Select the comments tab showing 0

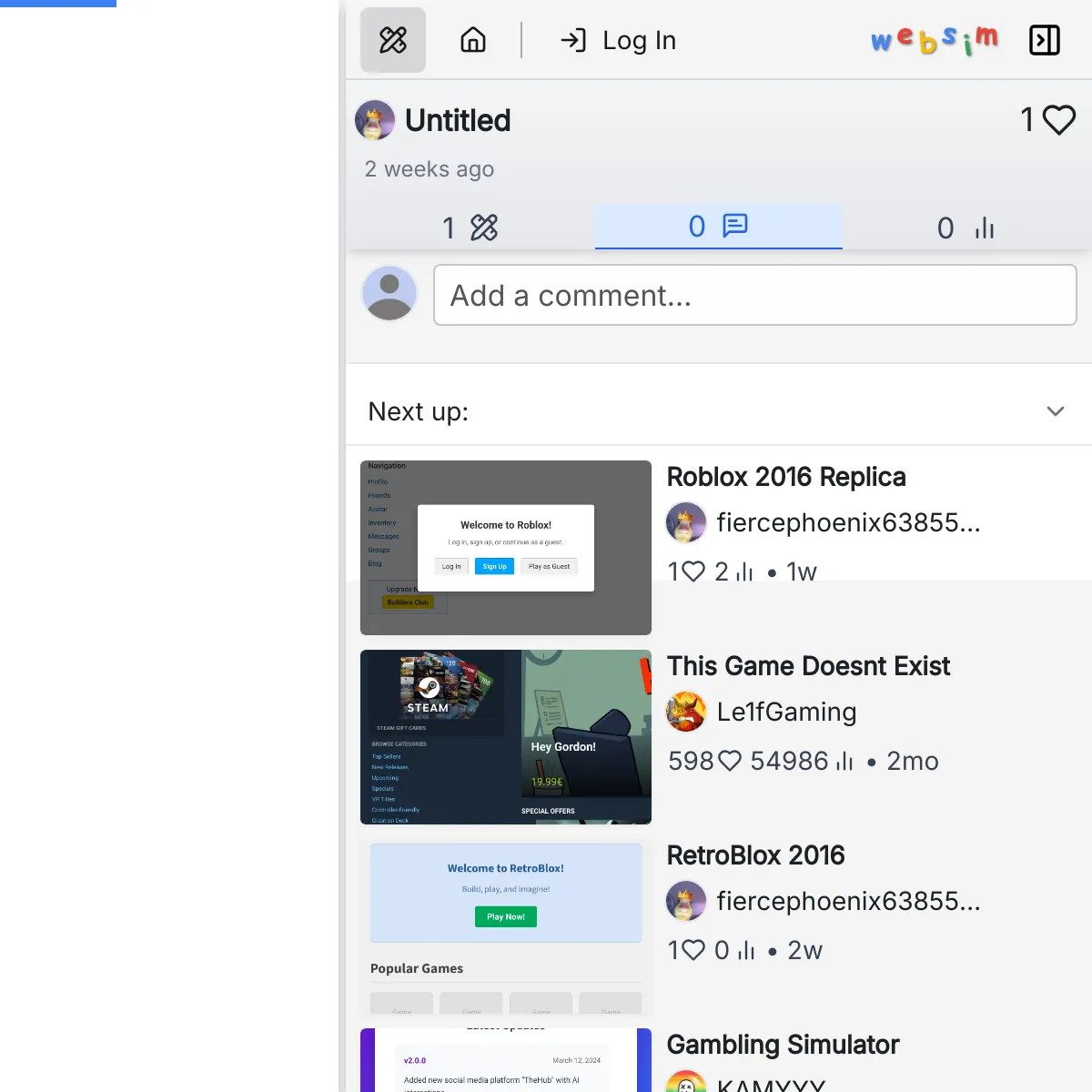pos(719,226)
